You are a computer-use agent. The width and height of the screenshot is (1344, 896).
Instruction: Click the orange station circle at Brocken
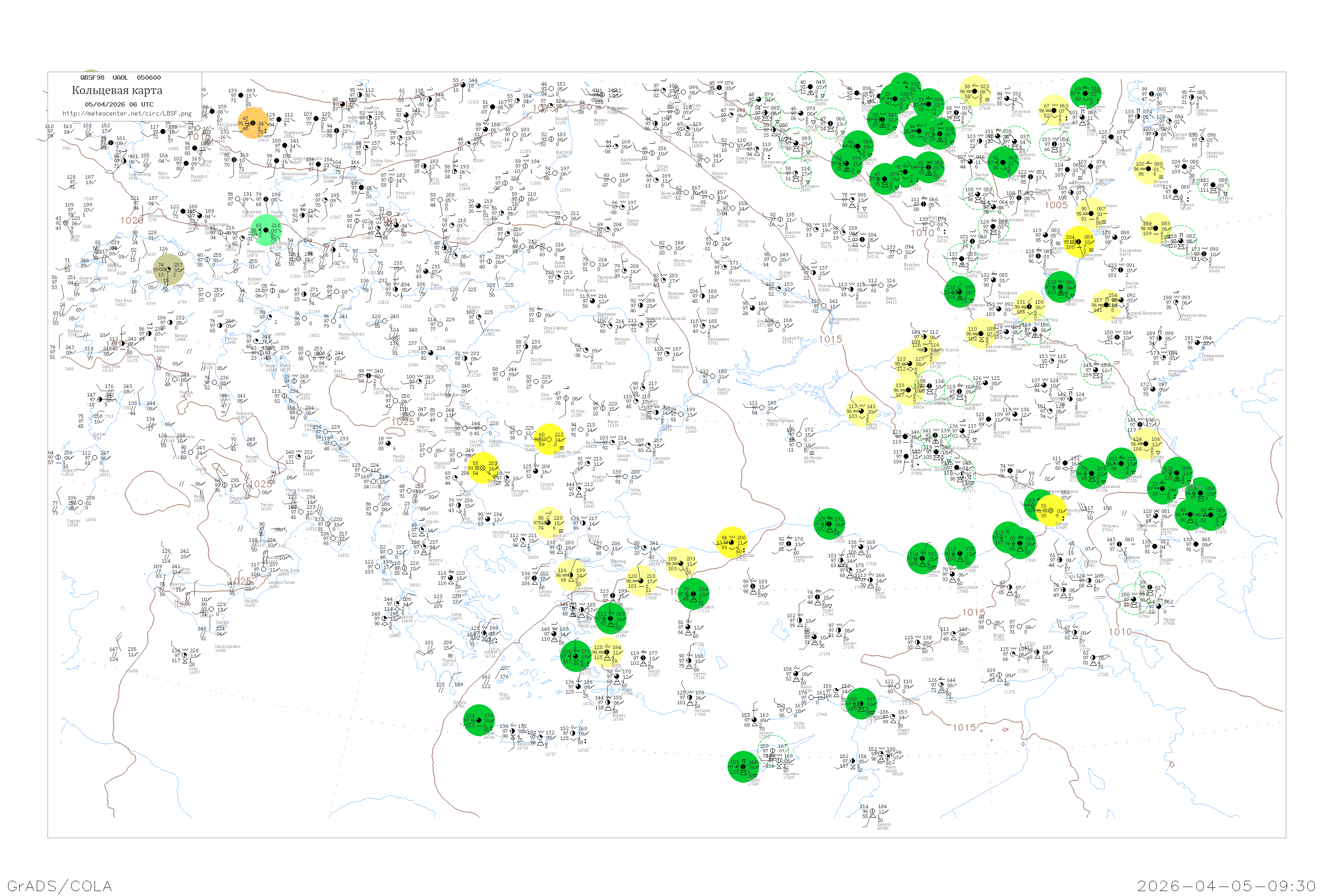coord(253,124)
